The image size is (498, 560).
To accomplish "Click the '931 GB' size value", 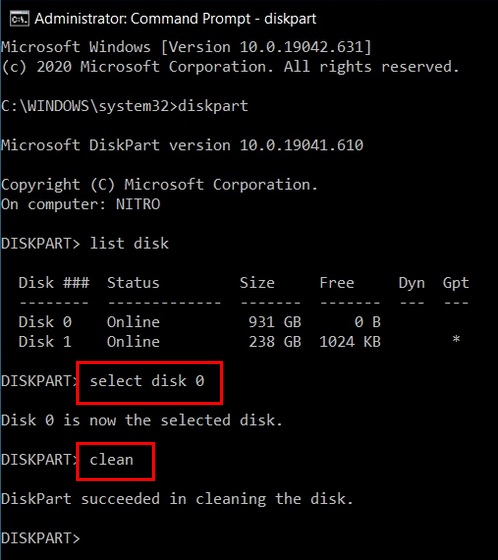I will coord(275,322).
